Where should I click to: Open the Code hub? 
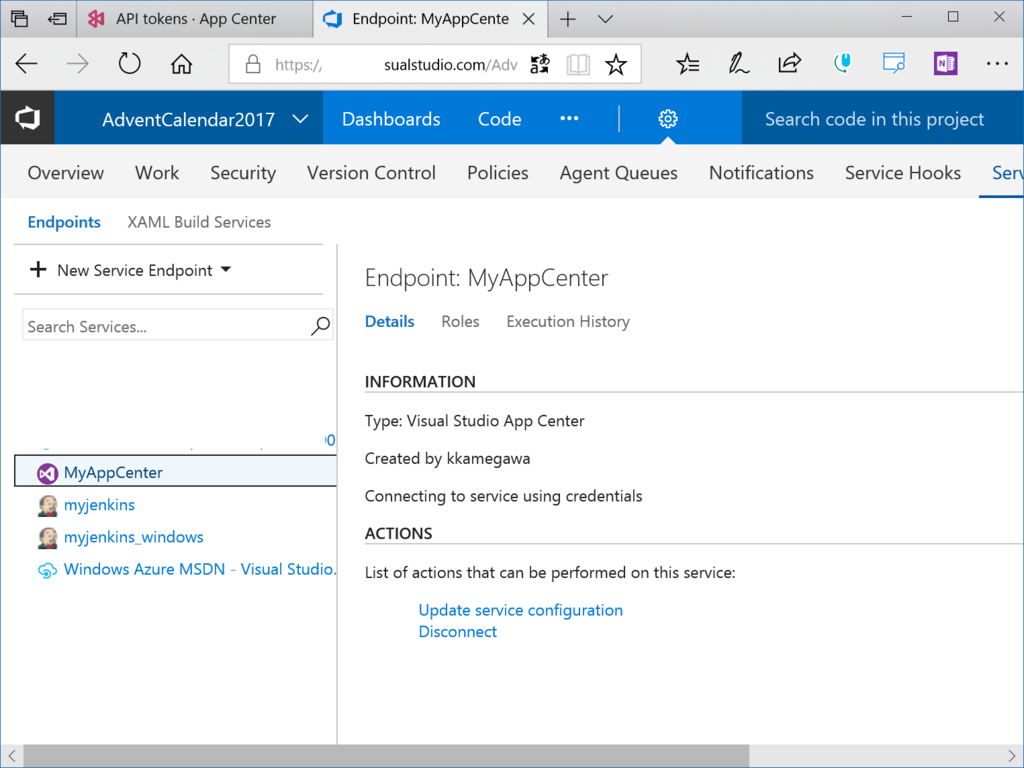click(x=500, y=119)
